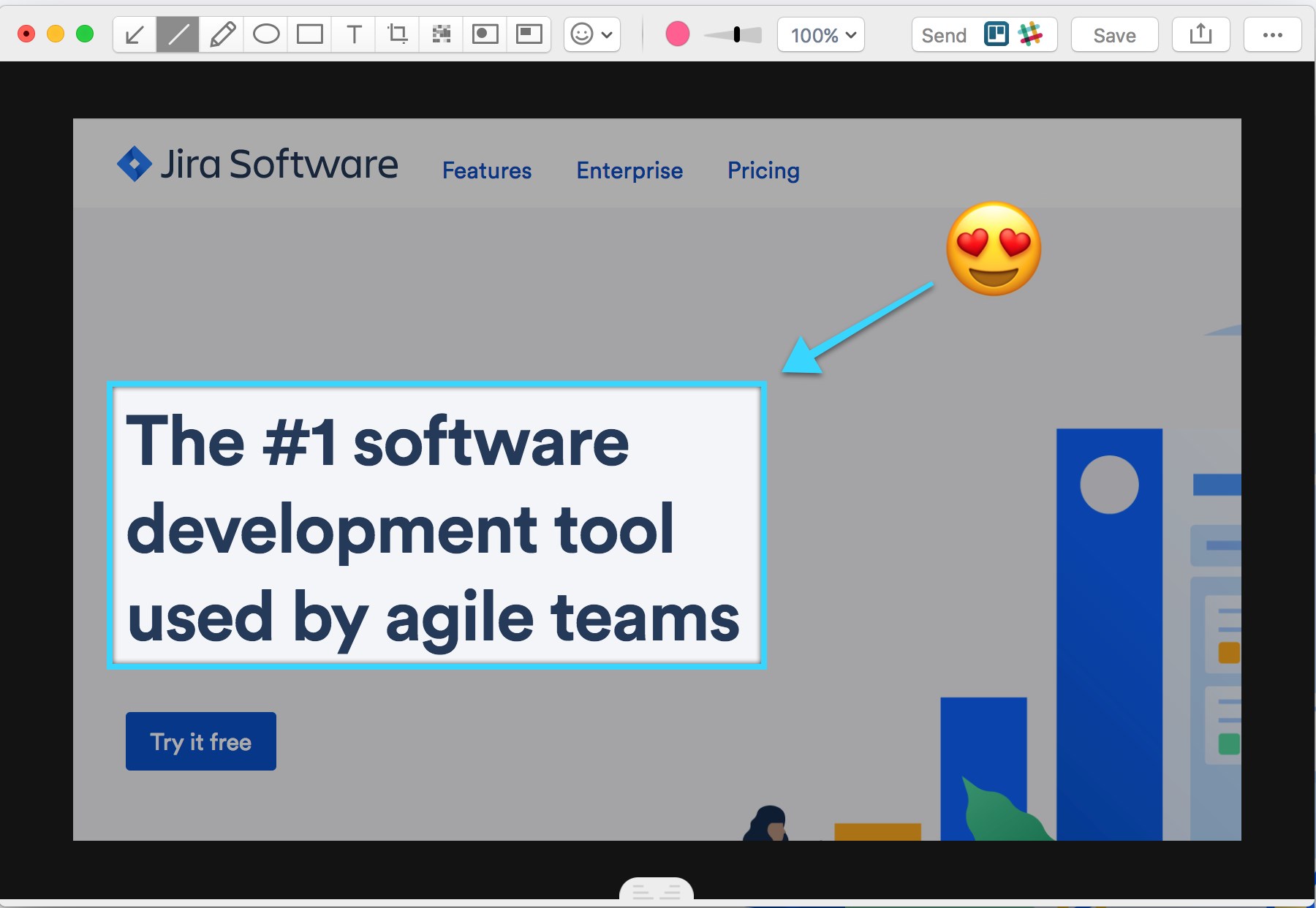Choose the Pixelate blur tool
Image resolution: width=1316 pixels, height=908 pixels.
pyautogui.click(x=441, y=35)
